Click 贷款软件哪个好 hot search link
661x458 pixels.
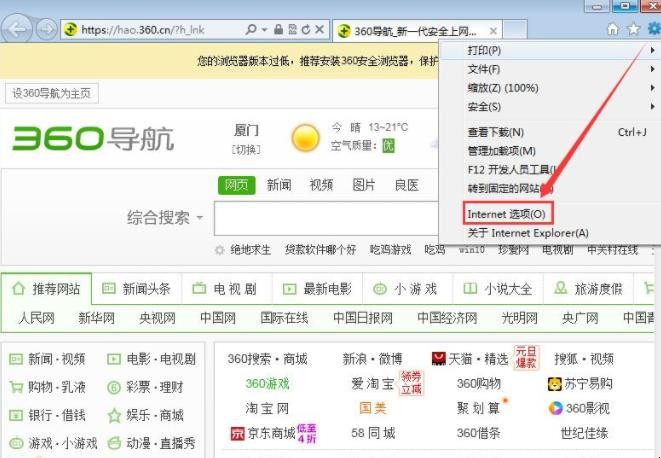[x=320, y=250]
